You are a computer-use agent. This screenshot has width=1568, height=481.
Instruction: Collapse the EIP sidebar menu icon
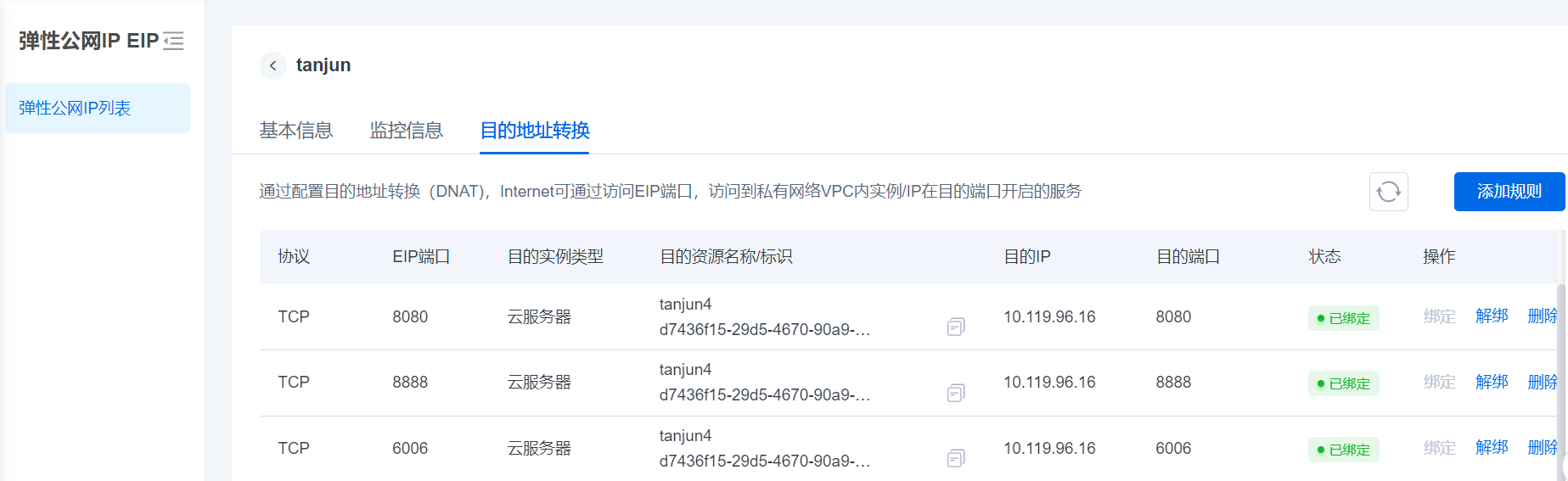(173, 41)
